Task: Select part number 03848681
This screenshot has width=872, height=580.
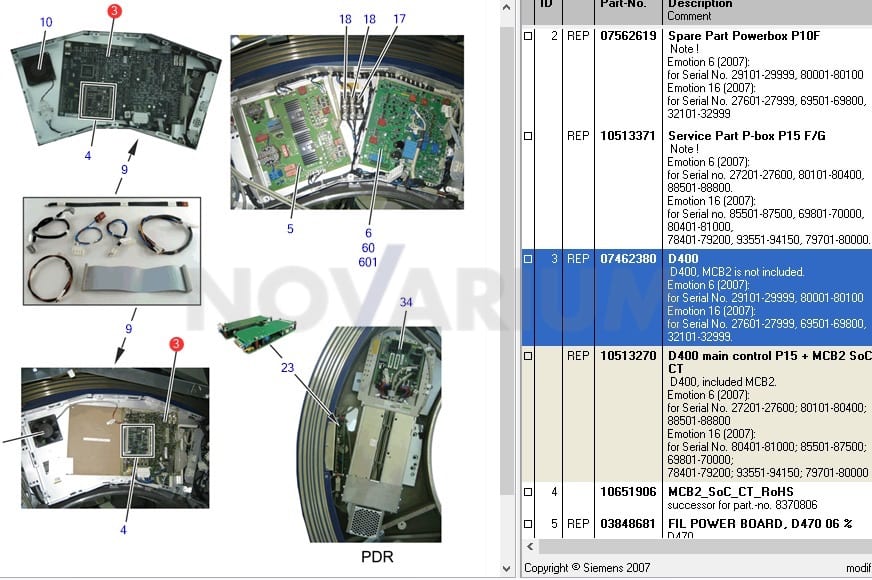Action: [x=628, y=524]
